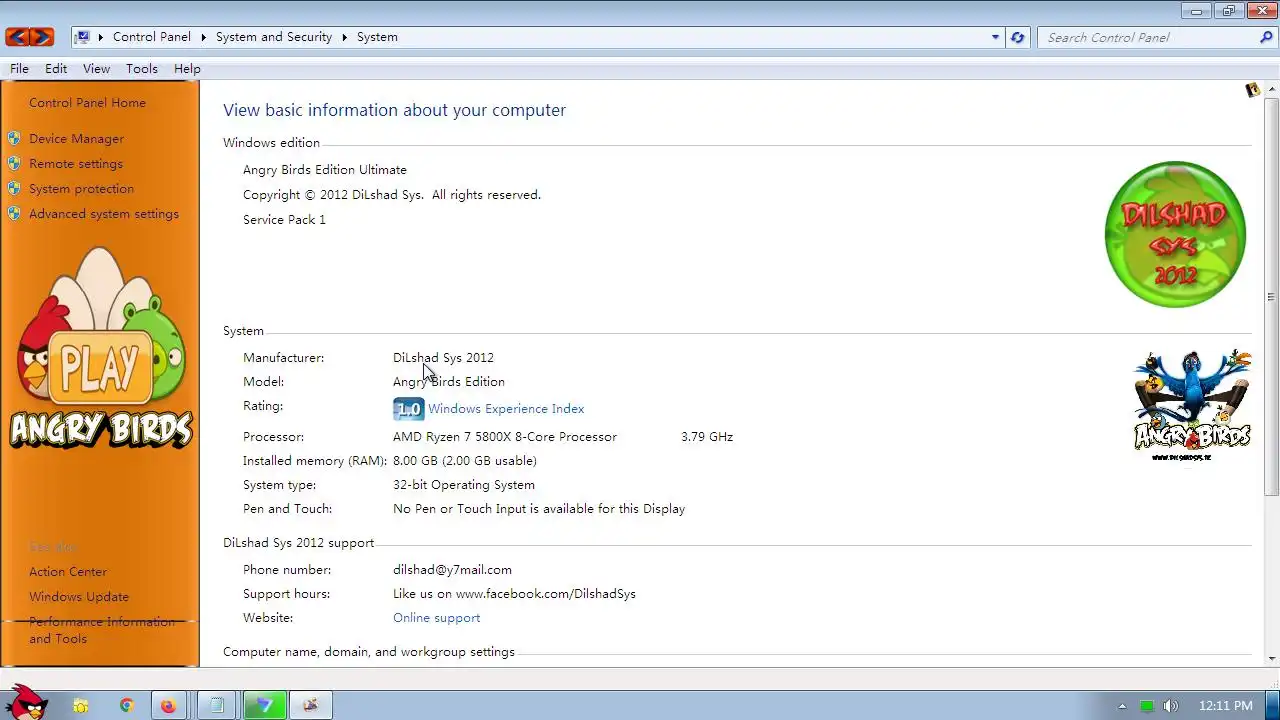1280x720 pixels.
Task: Click the shield icon beside System protection
Action: click(x=14, y=188)
